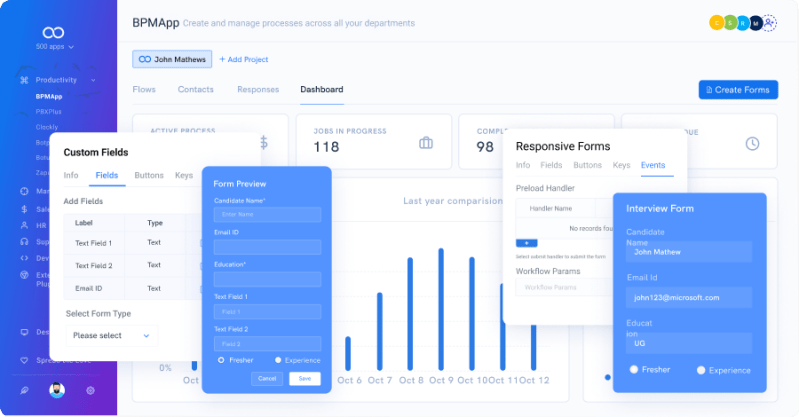799x417 pixels.
Task: Switch to the Flows tab
Action: 144,89
